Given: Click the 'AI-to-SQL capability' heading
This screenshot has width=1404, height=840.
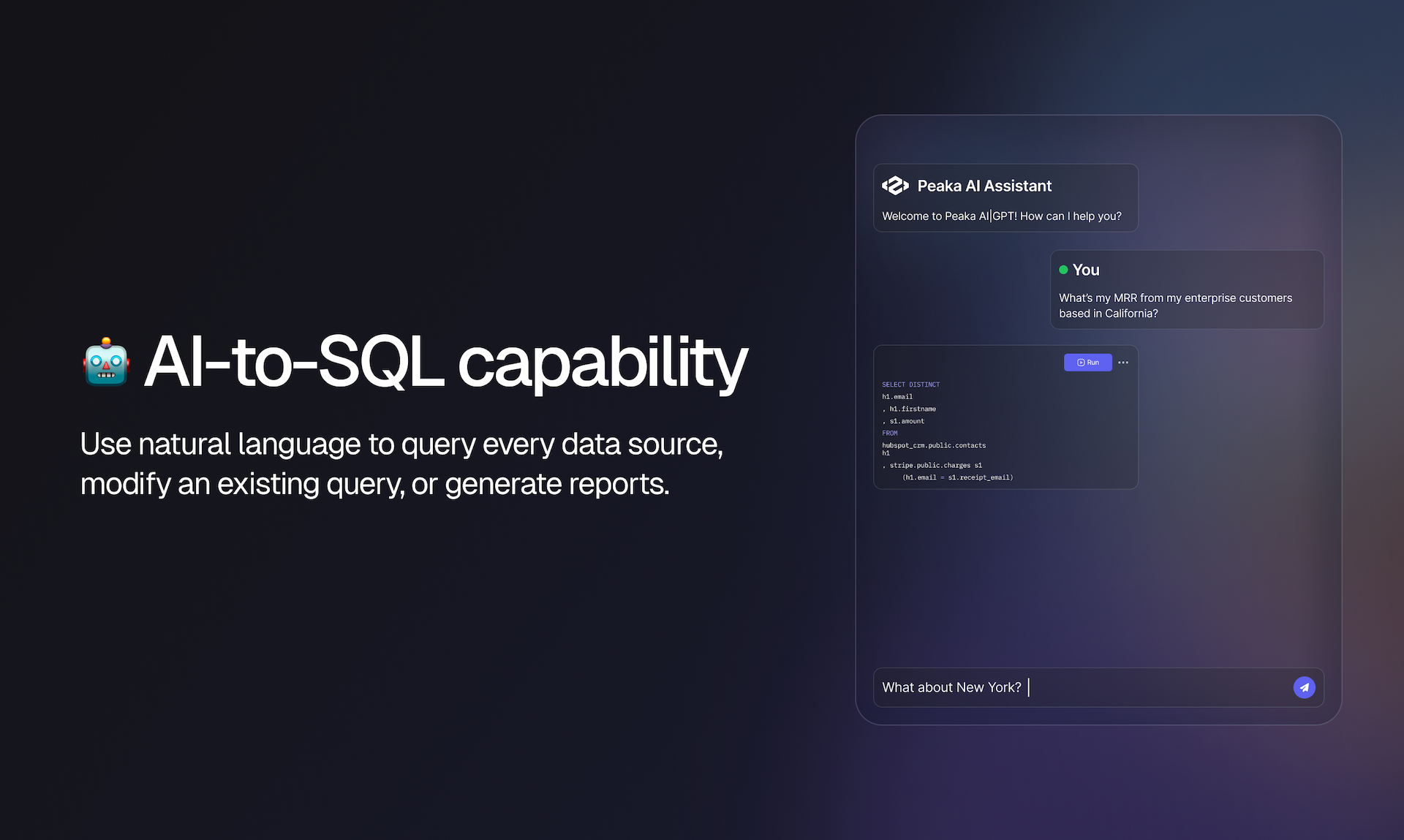Looking at the screenshot, I should click(x=445, y=362).
